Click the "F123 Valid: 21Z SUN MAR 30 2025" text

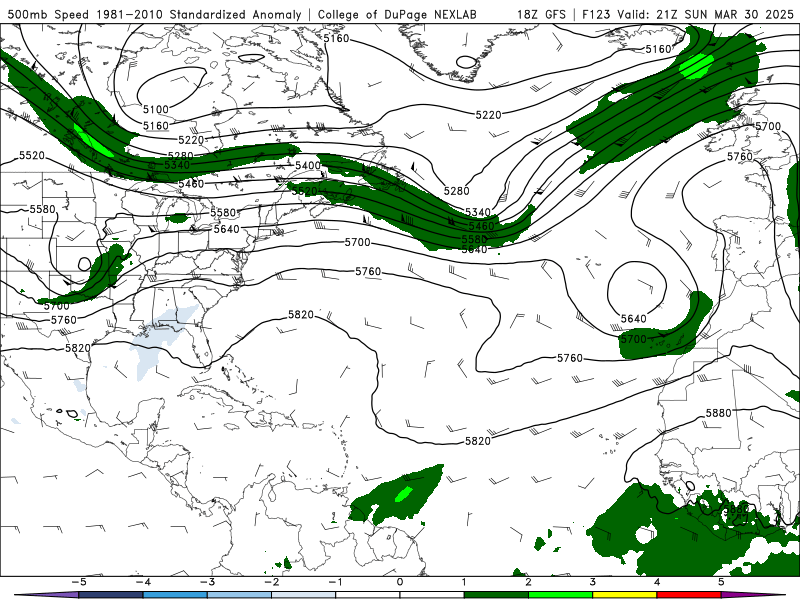[688, 14]
